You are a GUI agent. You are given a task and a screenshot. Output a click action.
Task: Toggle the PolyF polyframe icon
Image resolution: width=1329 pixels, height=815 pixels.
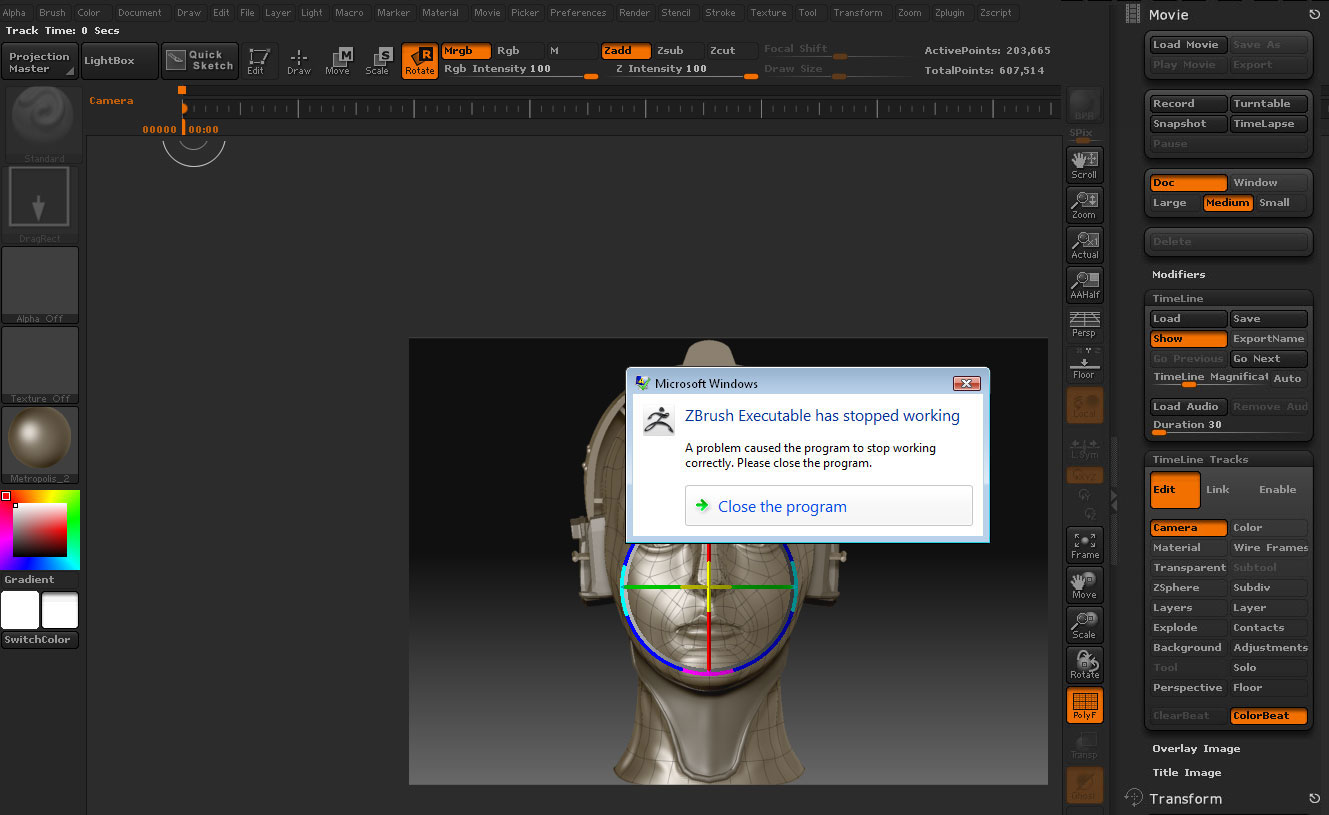(x=1085, y=705)
